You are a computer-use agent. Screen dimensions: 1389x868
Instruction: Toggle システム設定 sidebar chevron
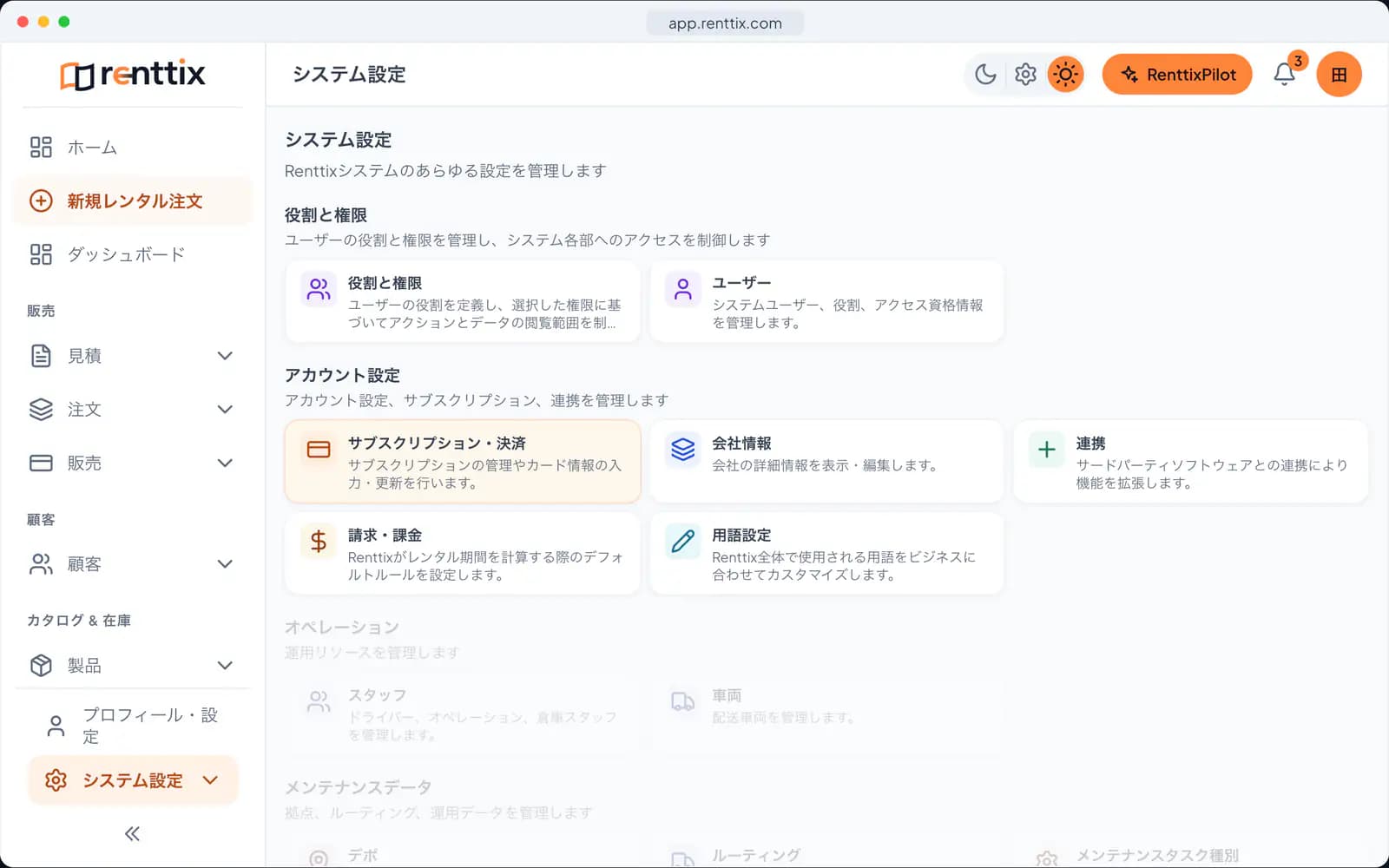coord(210,780)
